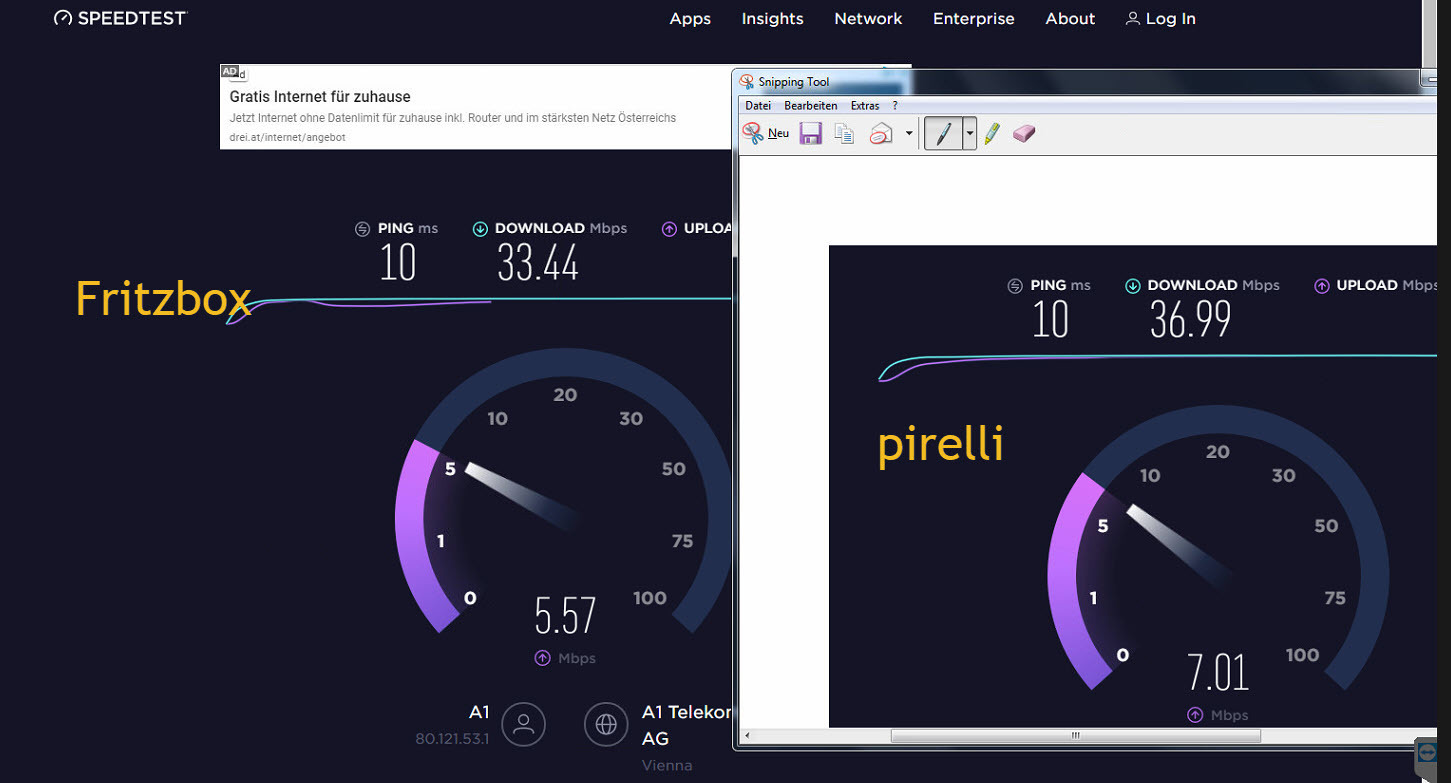The image size is (1451, 783).
Task: Open the Bearbeiten menu in Snipping Tool
Action: pyautogui.click(x=810, y=105)
